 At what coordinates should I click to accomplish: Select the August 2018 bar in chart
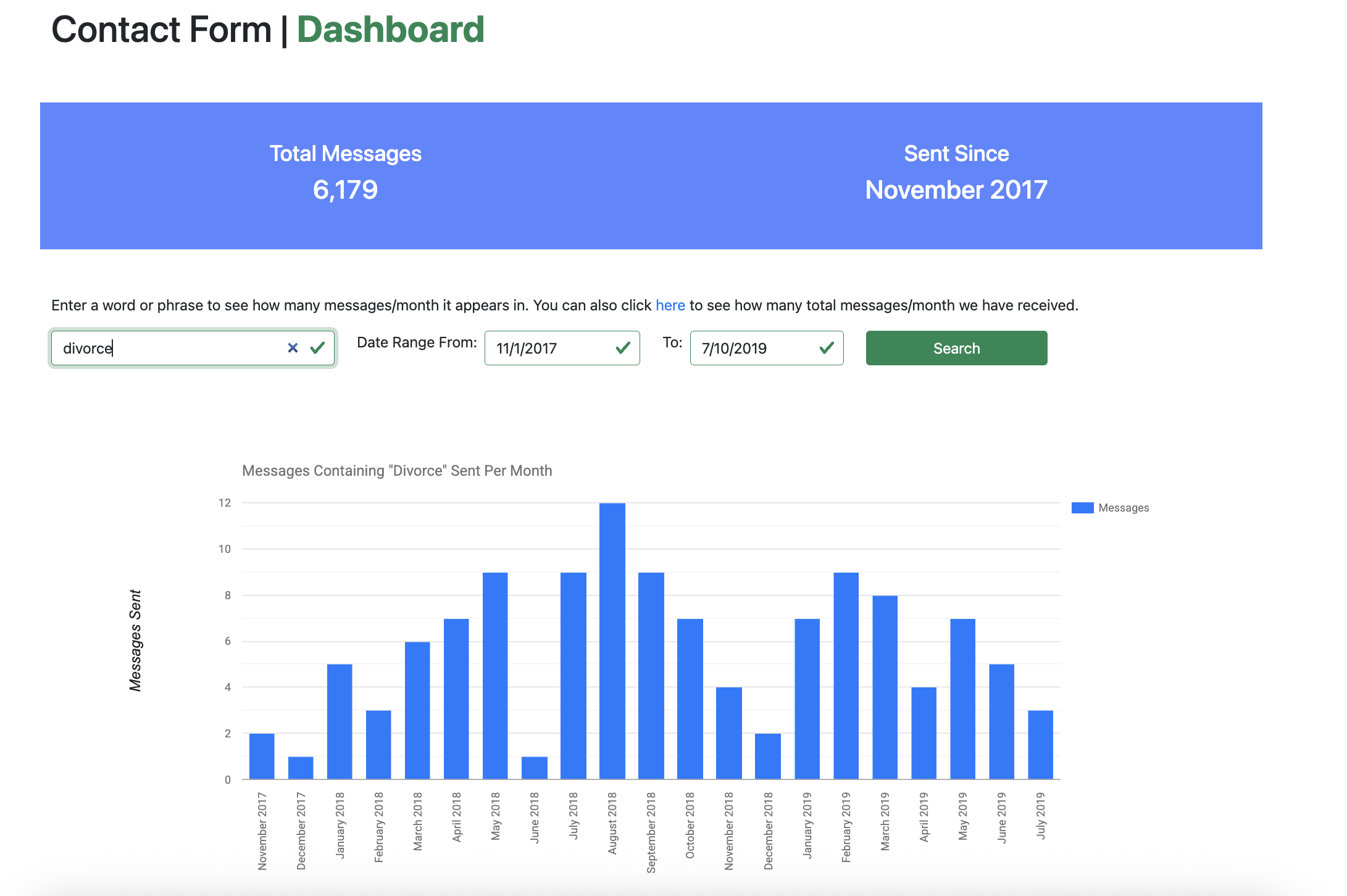click(612, 642)
